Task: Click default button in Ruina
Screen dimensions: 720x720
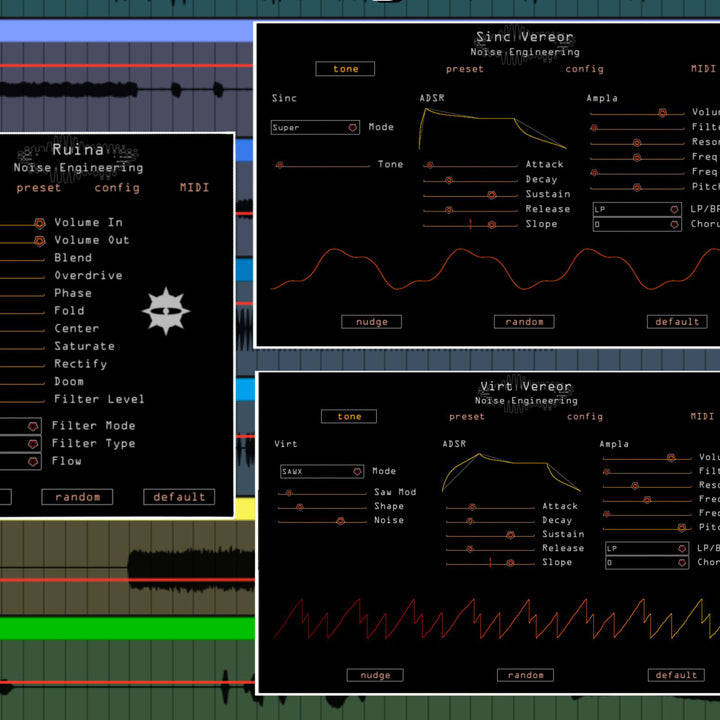Action: (179, 497)
